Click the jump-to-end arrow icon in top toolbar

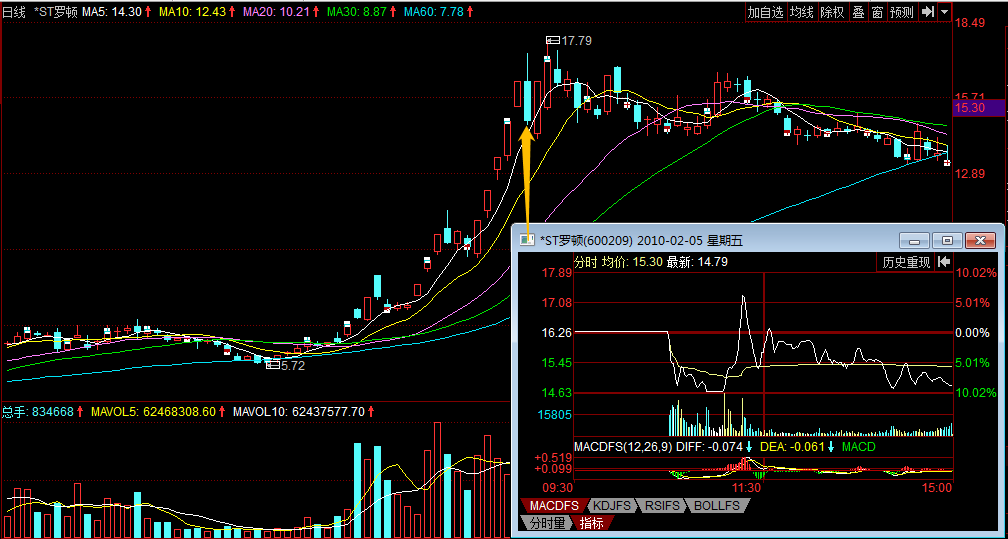(x=928, y=12)
